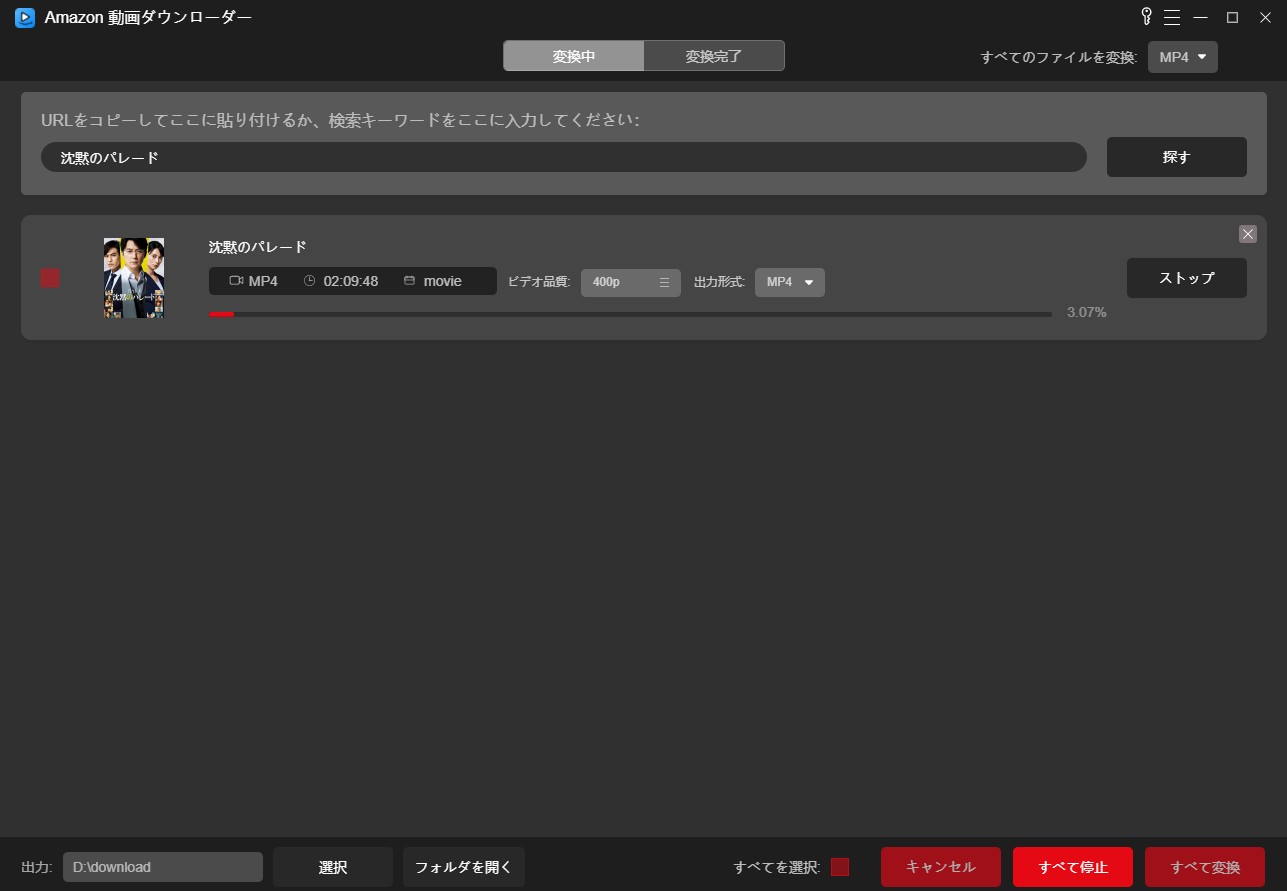Click the clock icon beside 02:09:48
Image resolution: width=1287 pixels, height=891 pixels.
coord(309,281)
